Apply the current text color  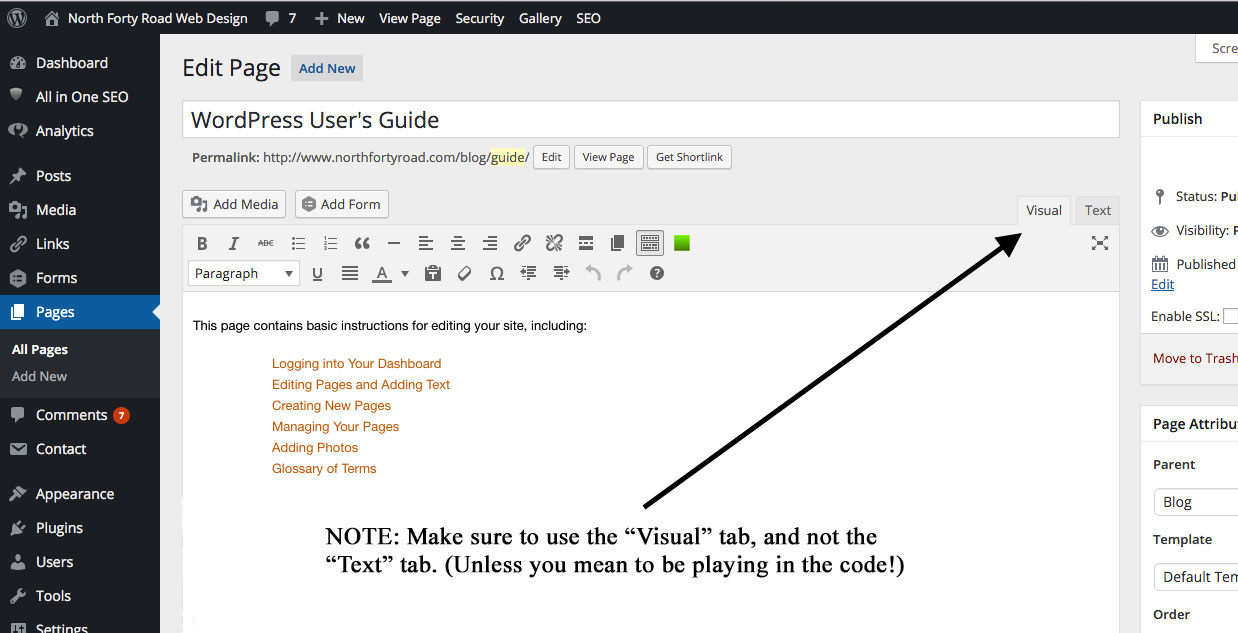click(x=381, y=273)
